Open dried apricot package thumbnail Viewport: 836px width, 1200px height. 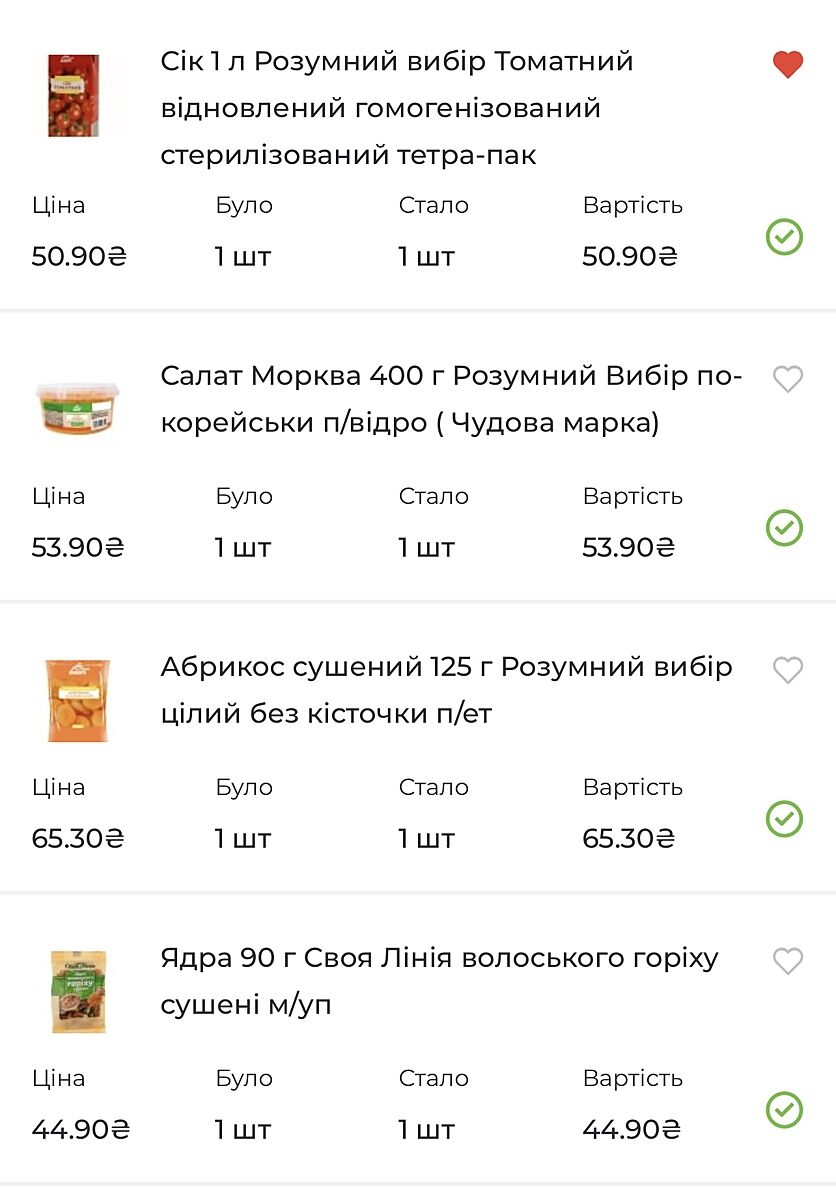click(x=78, y=700)
